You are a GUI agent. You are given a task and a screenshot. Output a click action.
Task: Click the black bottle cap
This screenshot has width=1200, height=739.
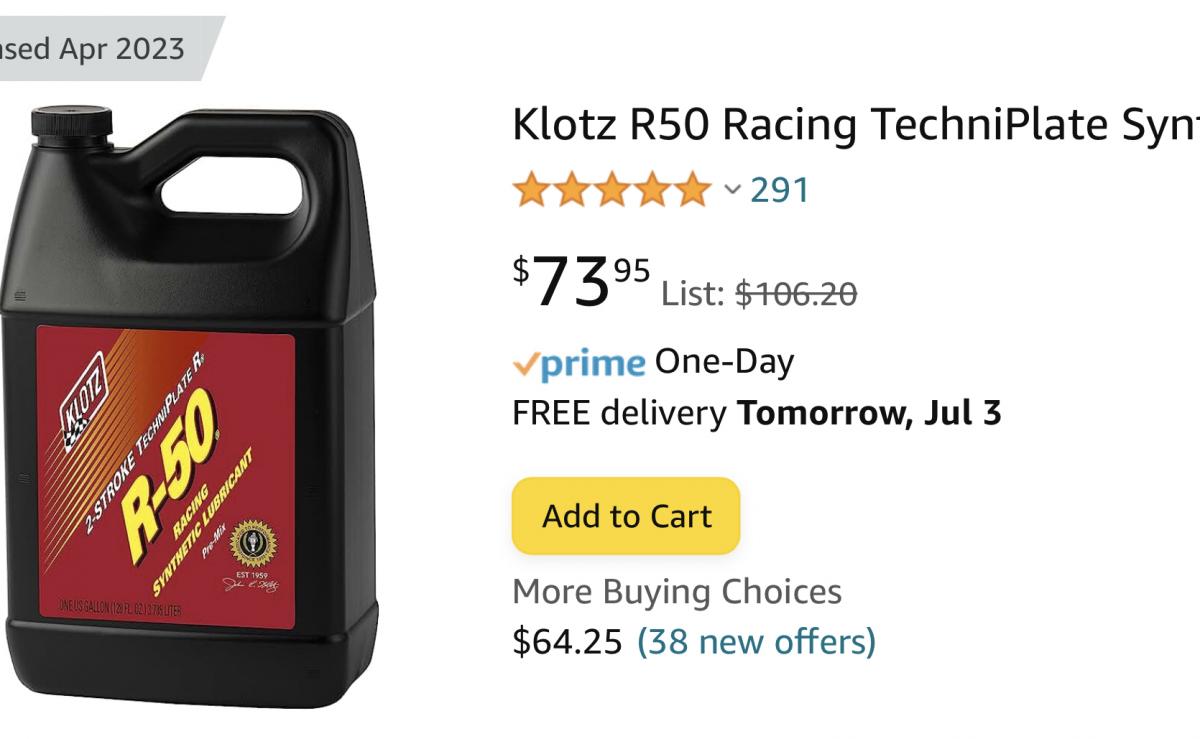(x=74, y=122)
